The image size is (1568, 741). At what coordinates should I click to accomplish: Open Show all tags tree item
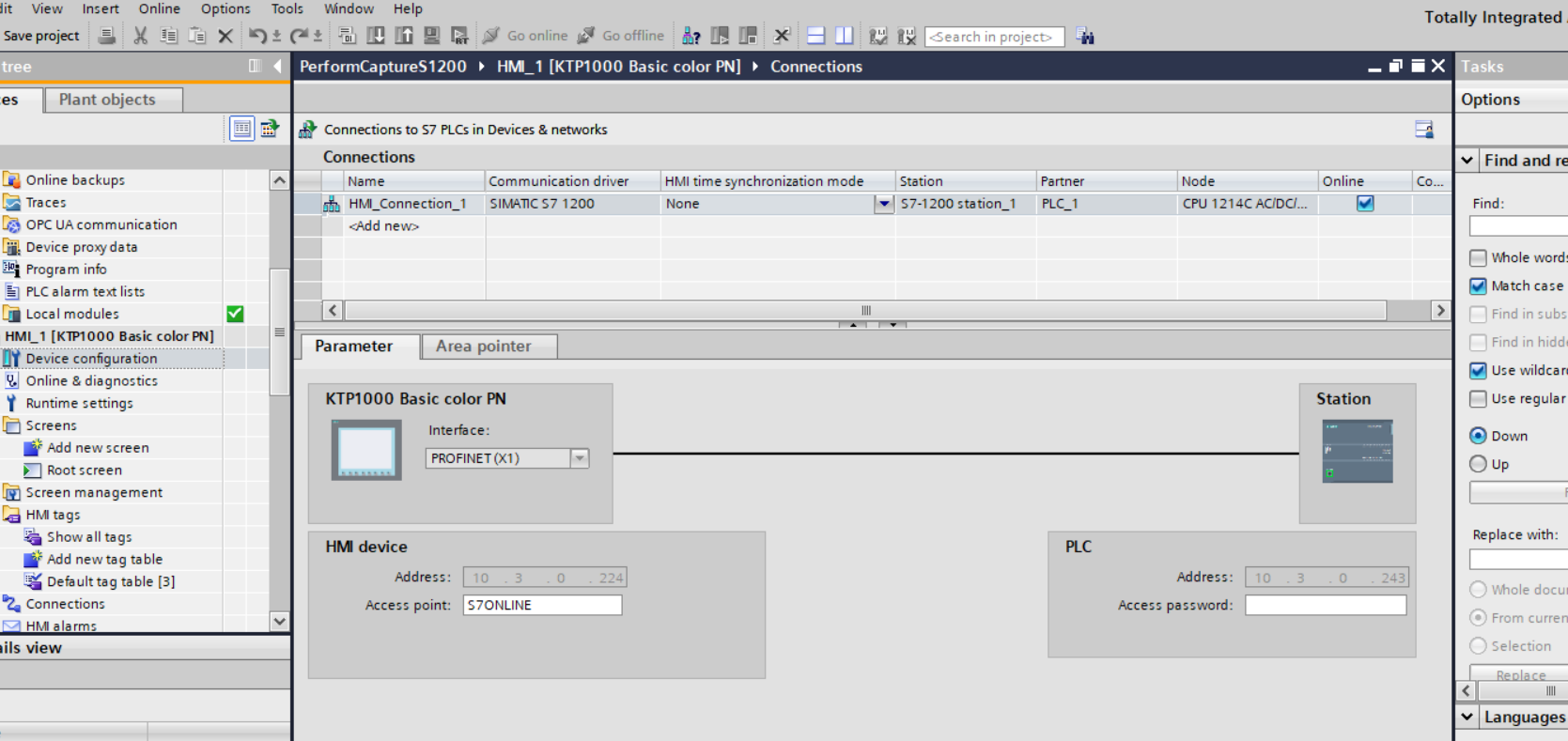pyautogui.click(x=89, y=537)
